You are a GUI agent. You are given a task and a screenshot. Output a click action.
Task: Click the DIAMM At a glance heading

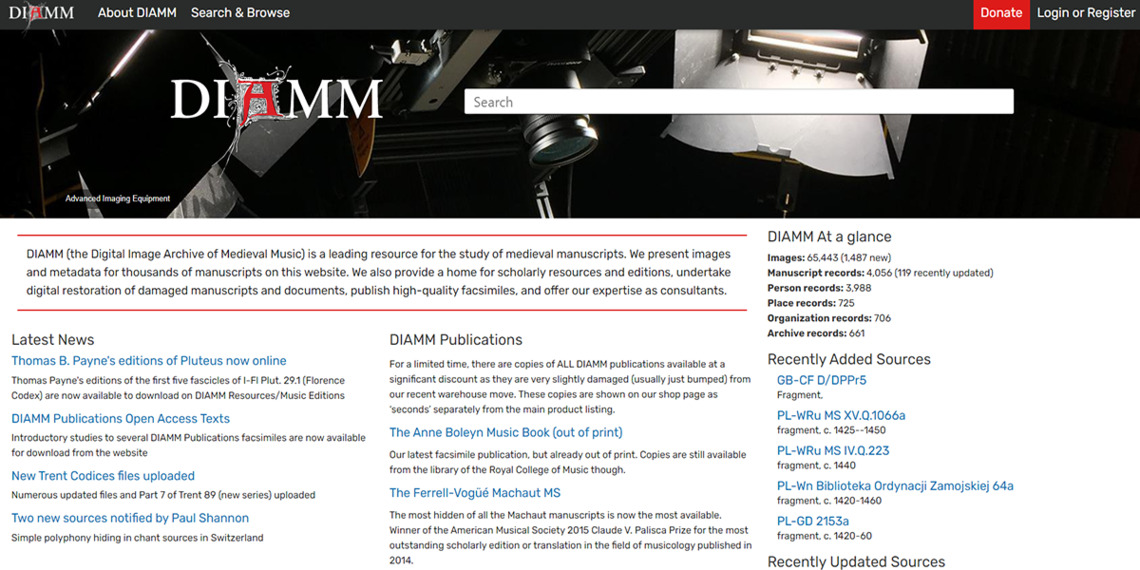pos(830,236)
